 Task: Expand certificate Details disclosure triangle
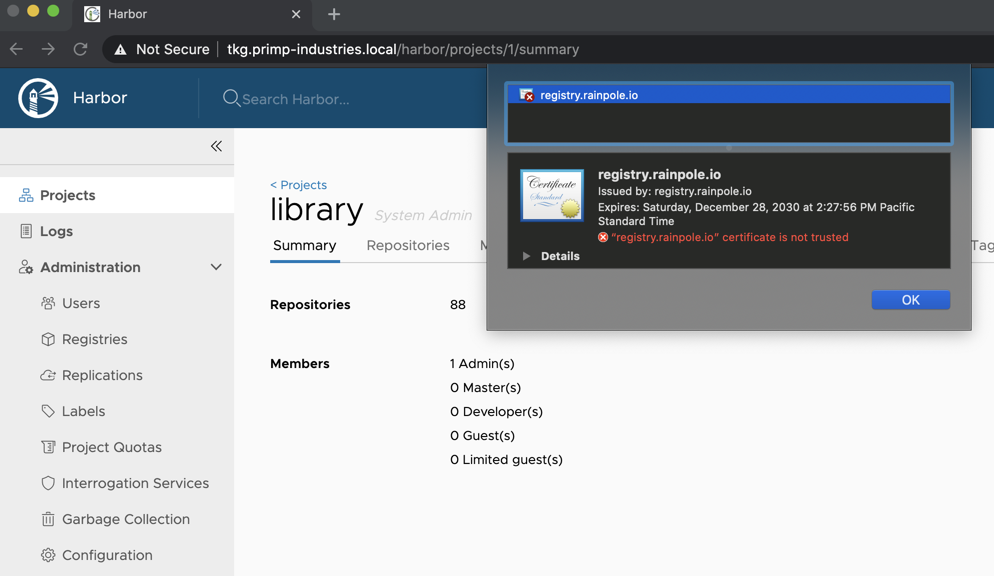click(x=527, y=256)
